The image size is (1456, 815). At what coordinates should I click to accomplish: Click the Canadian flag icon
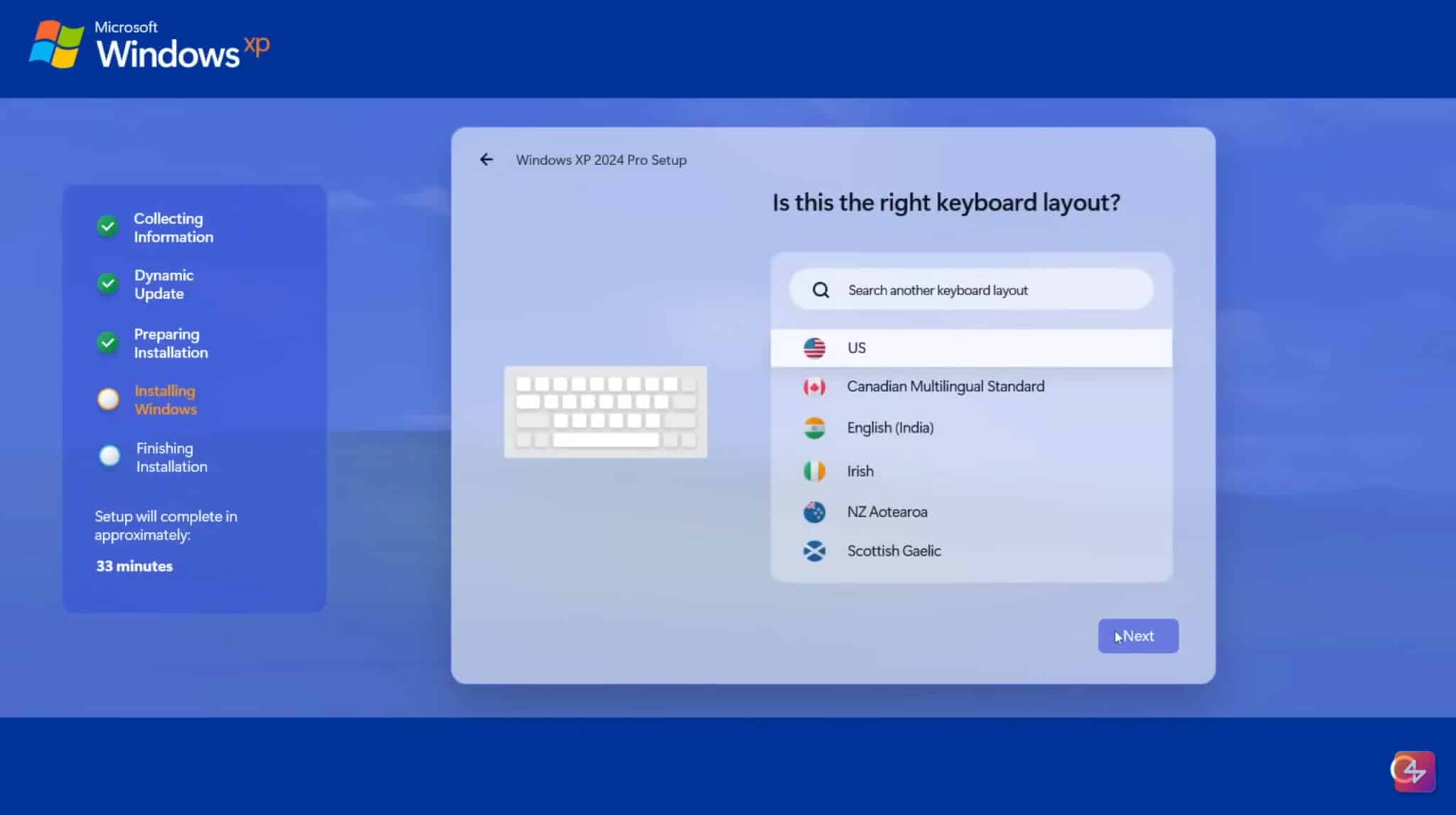click(x=814, y=387)
